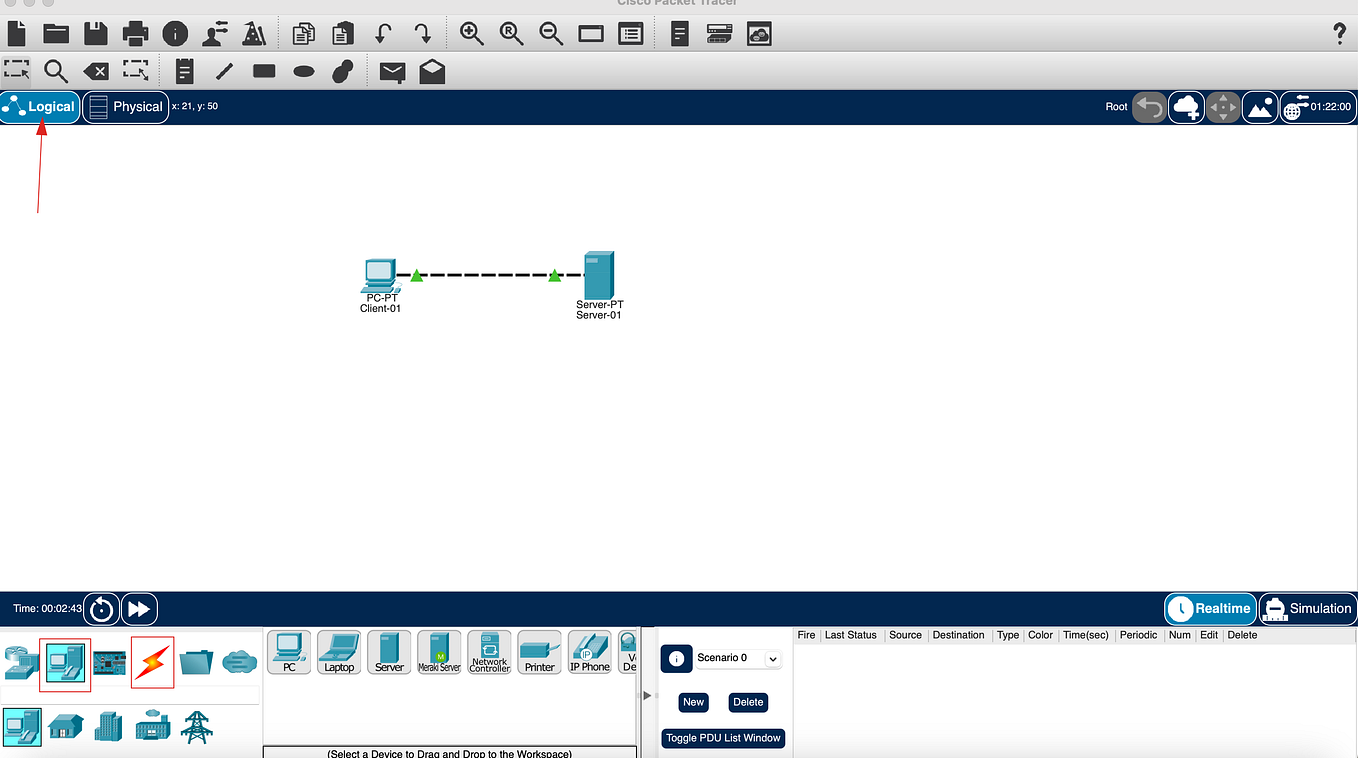Switch to the Logical workspace tab
Screen dimensions: 1358x758
pos(40,107)
